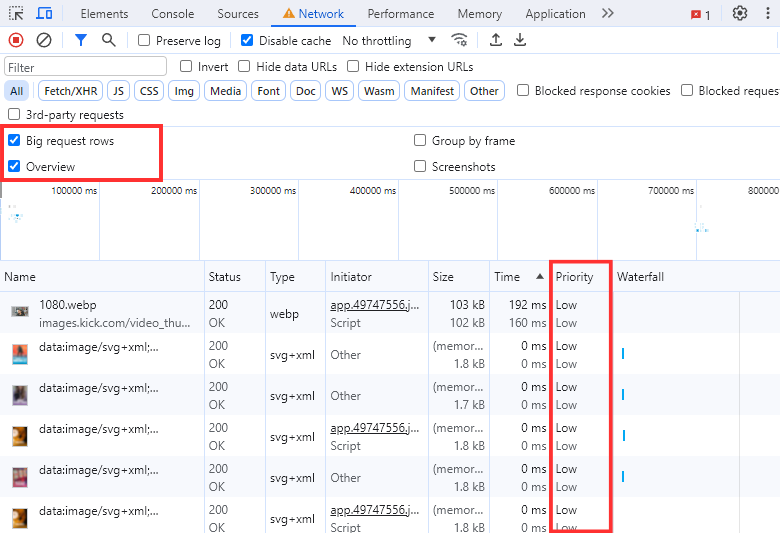Filter by Manifest requests
Image resolution: width=780 pixels, height=533 pixels.
coord(432,91)
